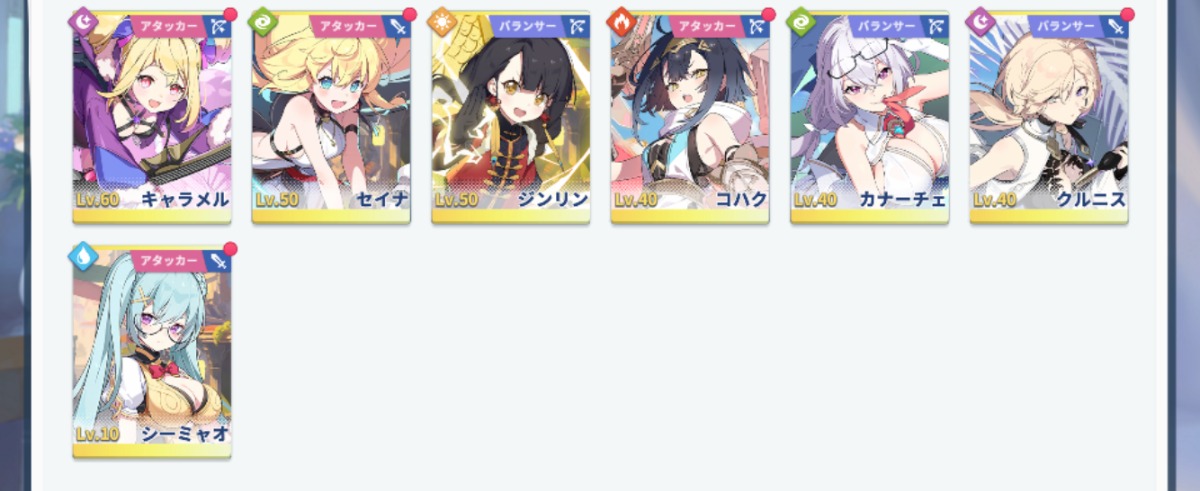Image resolution: width=1200 pixels, height=491 pixels.
Task: Click the wind element icon on カナーチェ
Action: click(801, 20)
